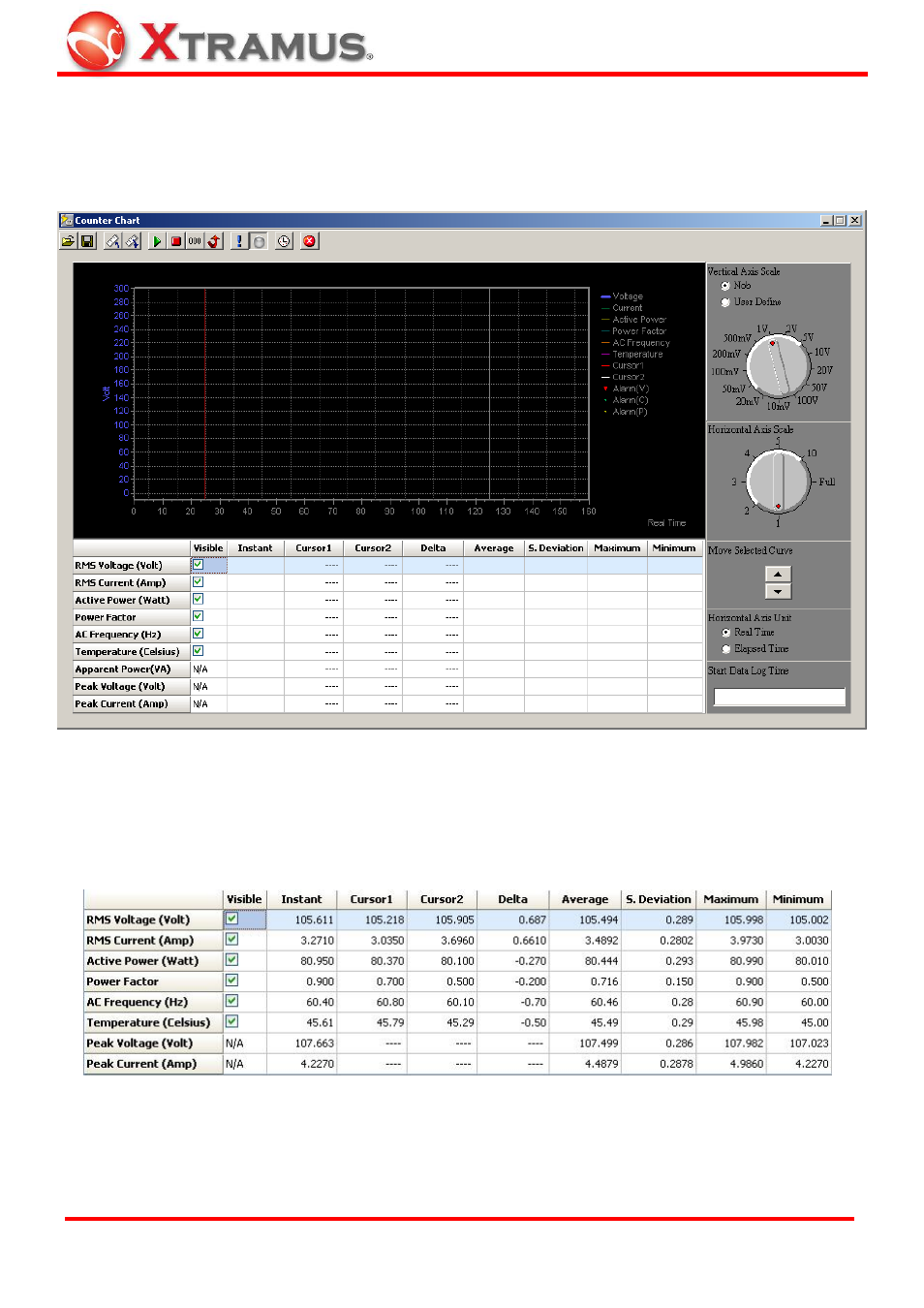
Task: Toggle Power Factor checkbox in lower table
Action: (232, 981)
